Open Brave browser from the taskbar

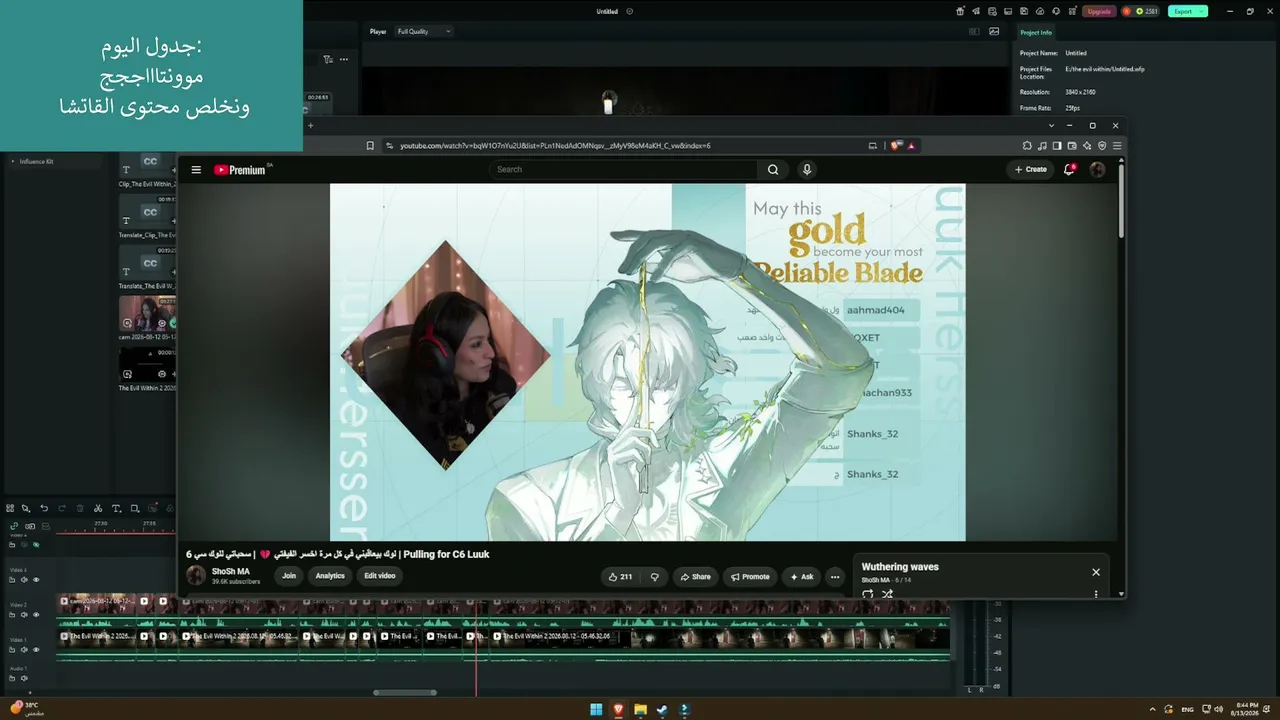click(618, 710)
